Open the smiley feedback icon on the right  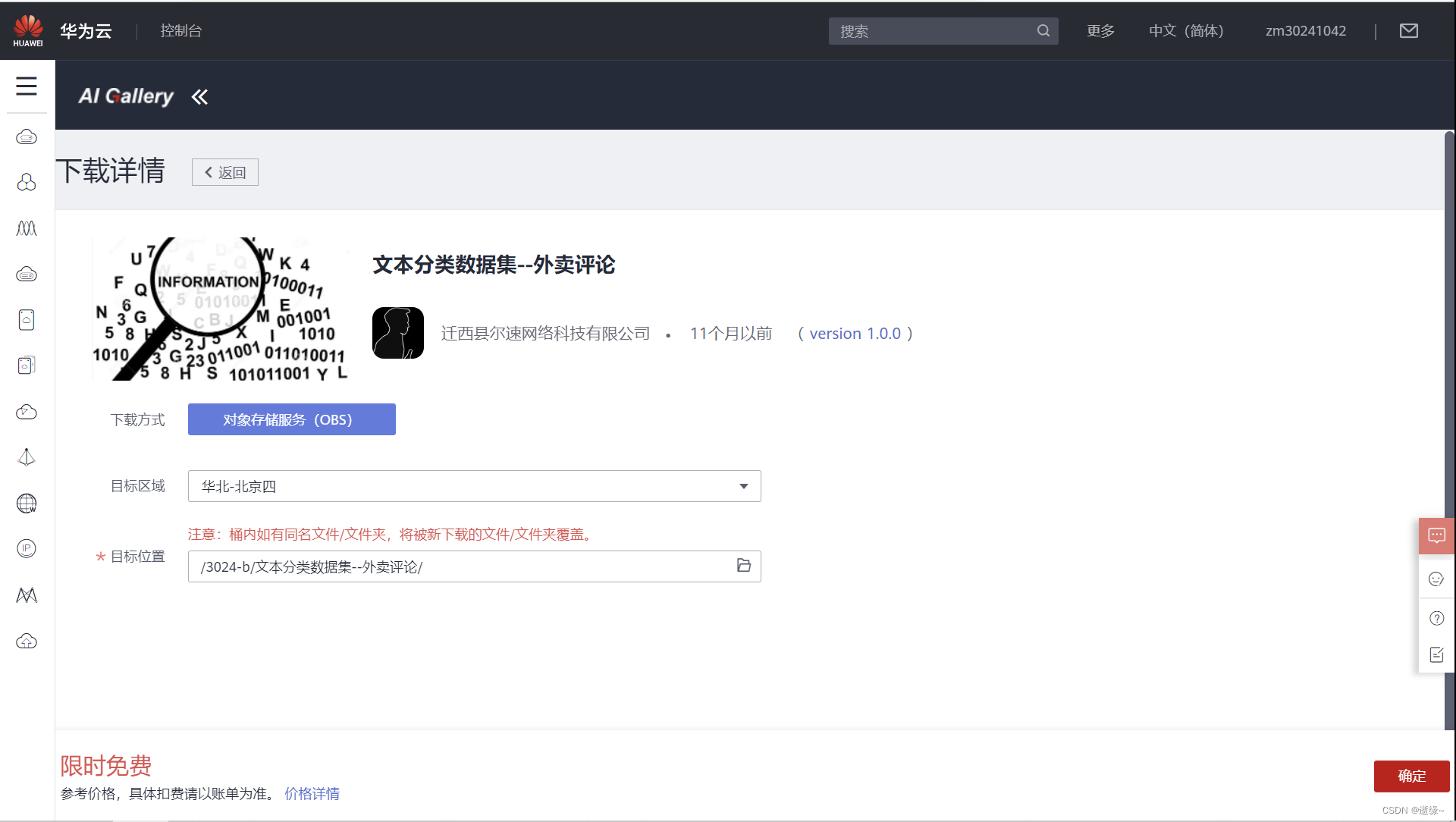point(1436,579)
